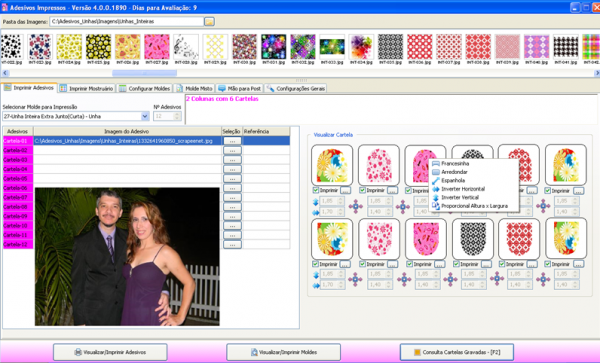Uncheck Imprimir under bottom-row pink hearts nail
The width and height of the screenshot is (600, 363).
362,264
